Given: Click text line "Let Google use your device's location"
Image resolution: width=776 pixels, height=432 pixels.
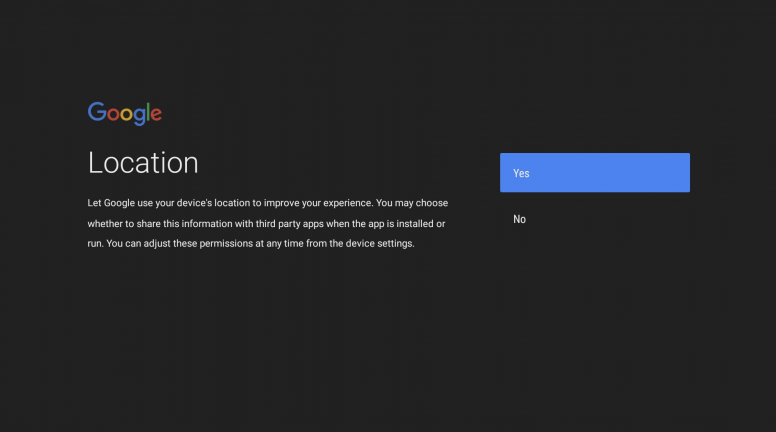Looking at the screenshot, I should click(268, 203).
